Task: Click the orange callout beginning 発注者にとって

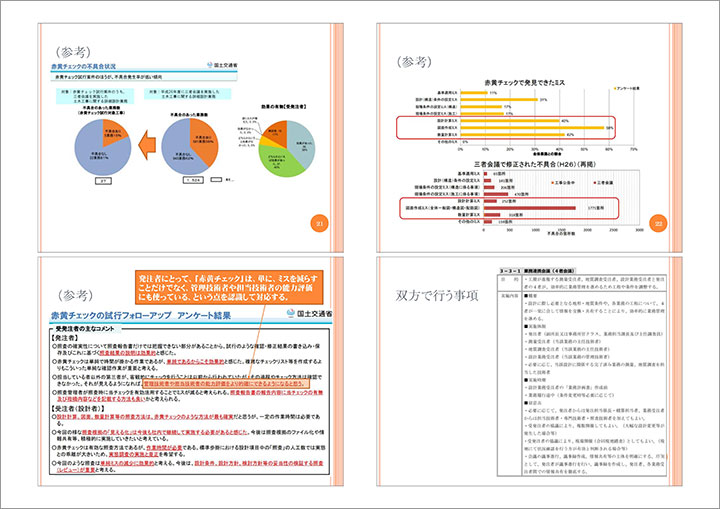Action: 229,287
